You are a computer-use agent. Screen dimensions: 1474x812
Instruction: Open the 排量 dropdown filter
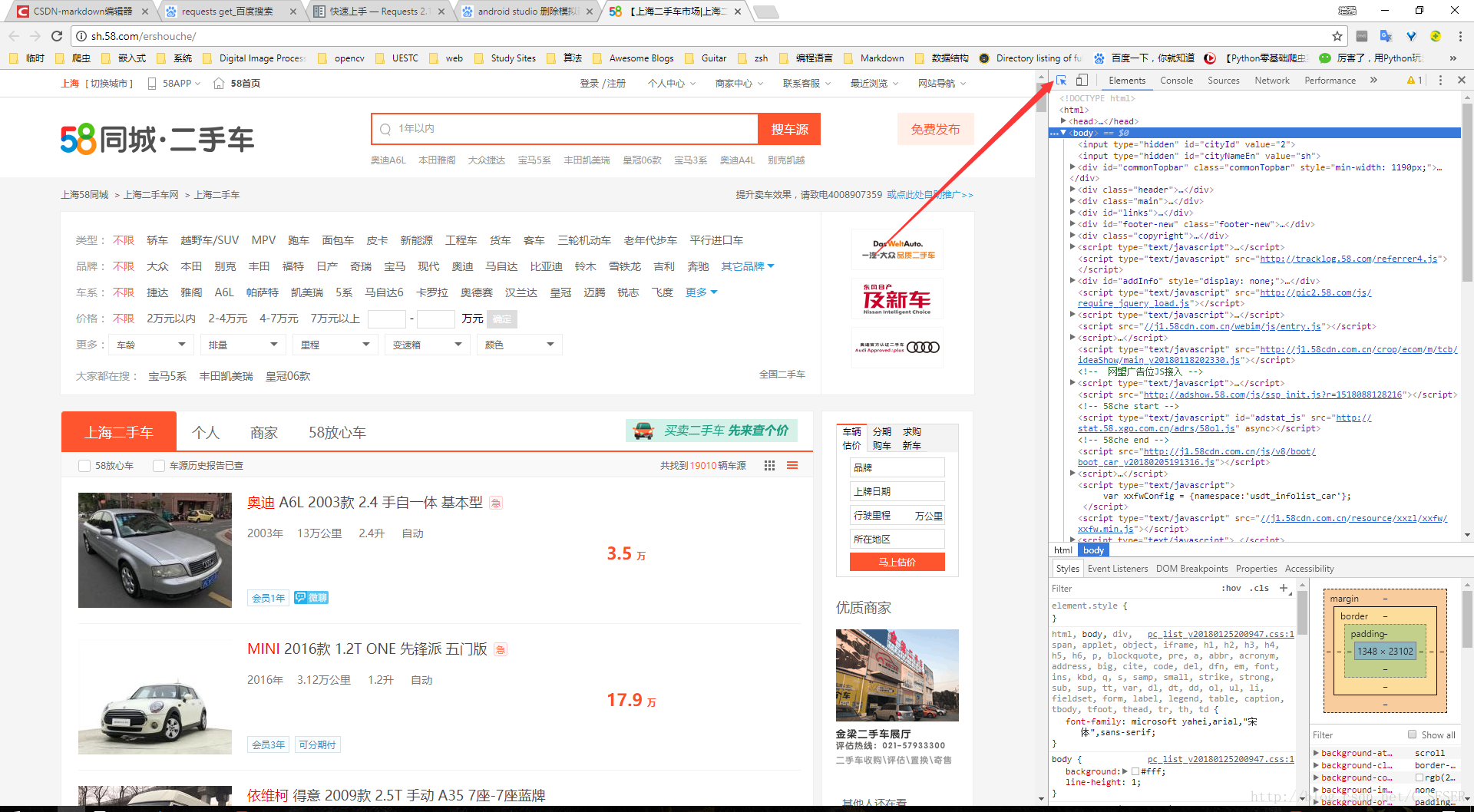pyautogui.click(x=243, y=345)
